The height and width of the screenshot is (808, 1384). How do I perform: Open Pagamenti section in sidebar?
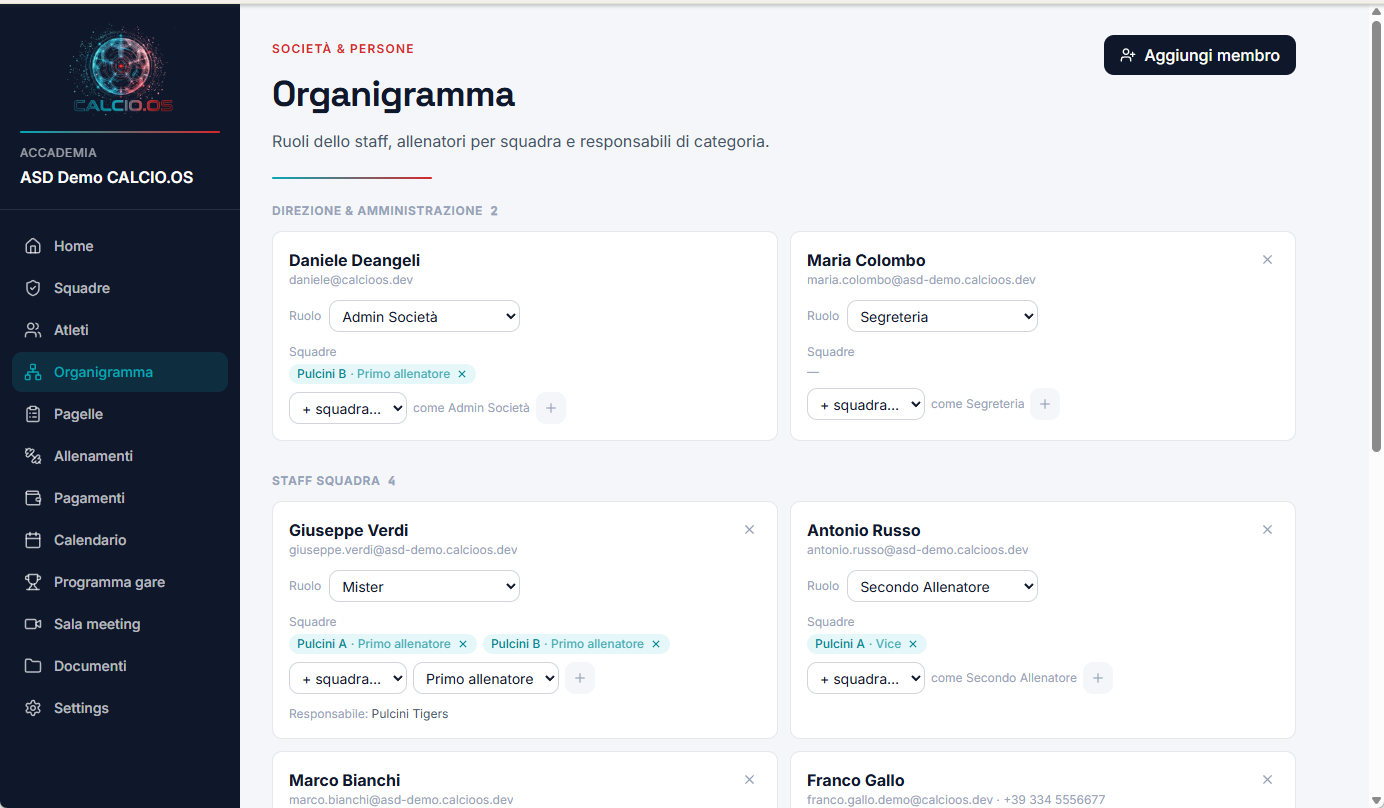click(120, 498)
